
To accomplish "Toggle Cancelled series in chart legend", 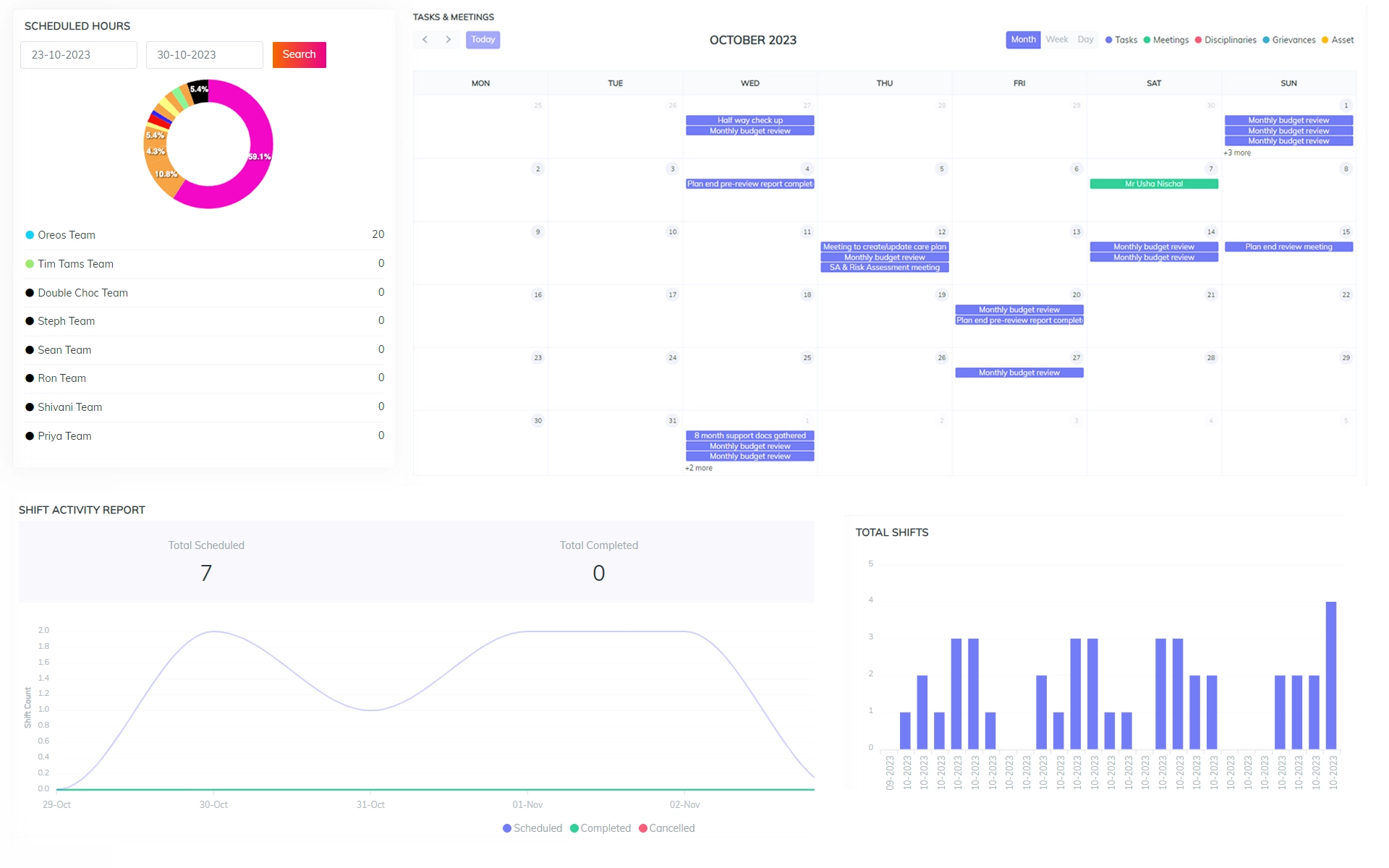I will [x=667, y=828].
